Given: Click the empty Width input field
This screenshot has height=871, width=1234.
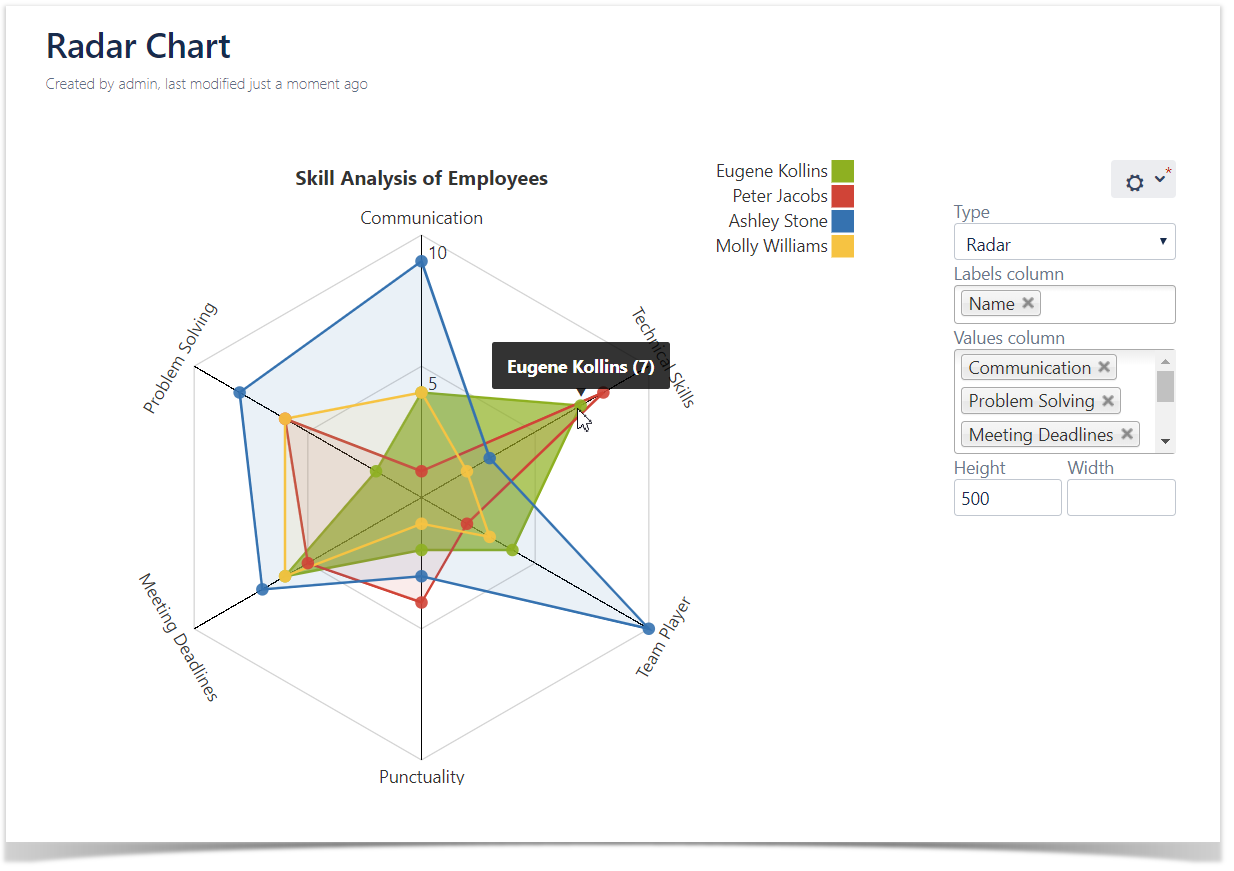Looking at the screenshot, I should tap(1120, 498).
